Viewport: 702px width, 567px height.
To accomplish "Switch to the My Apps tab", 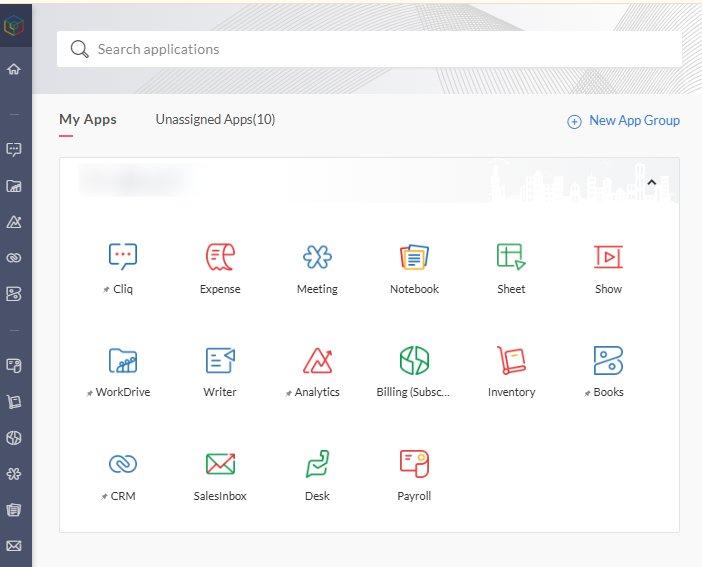I will tap(88, 120).
